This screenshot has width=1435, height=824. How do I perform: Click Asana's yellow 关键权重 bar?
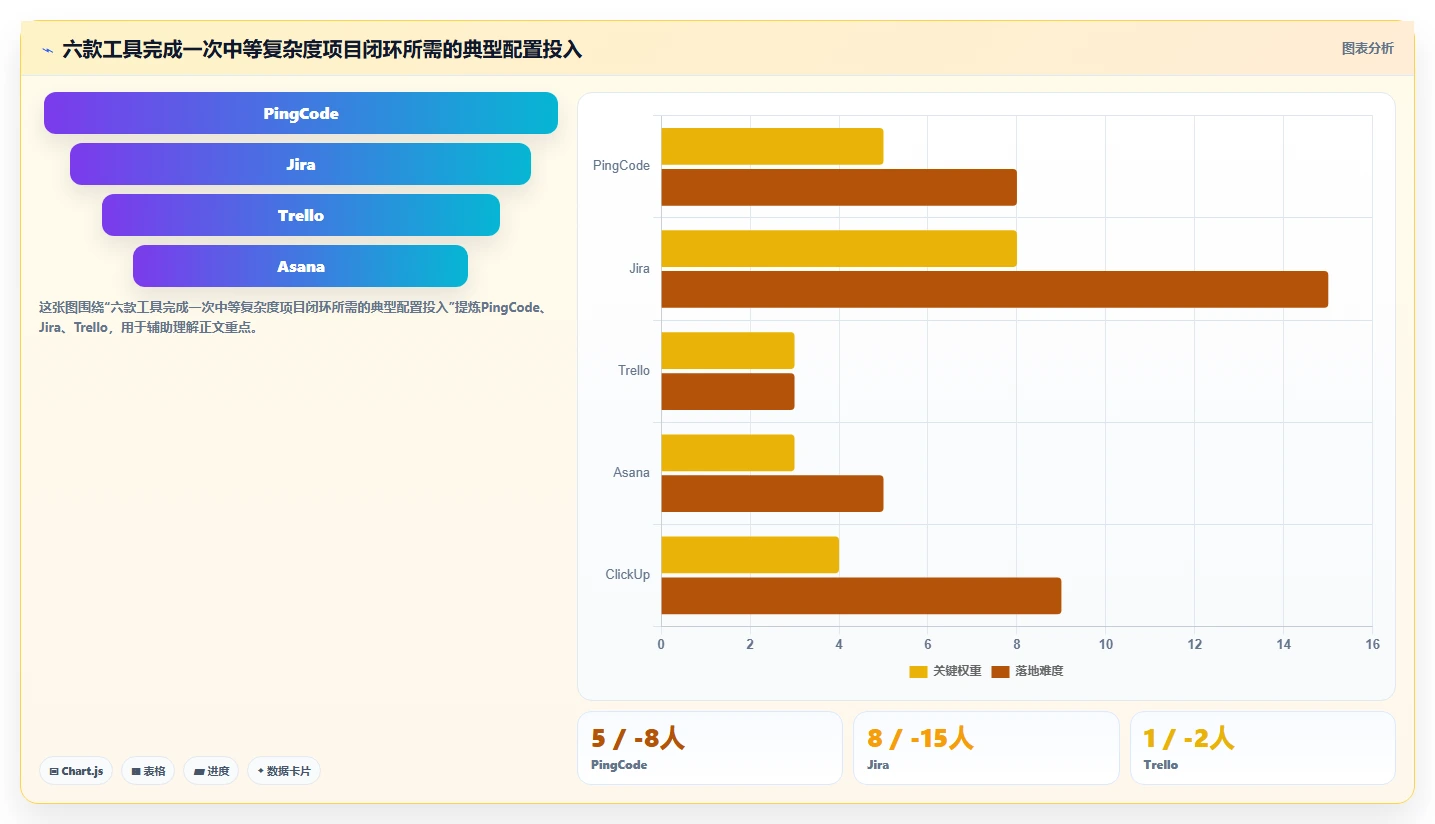[x=727, y=452]
